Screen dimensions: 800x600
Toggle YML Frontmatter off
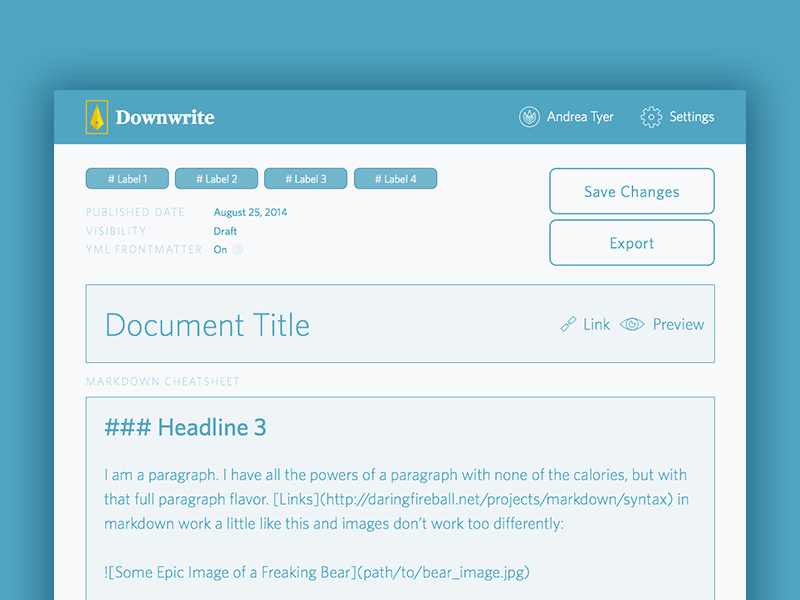point(221,249)
